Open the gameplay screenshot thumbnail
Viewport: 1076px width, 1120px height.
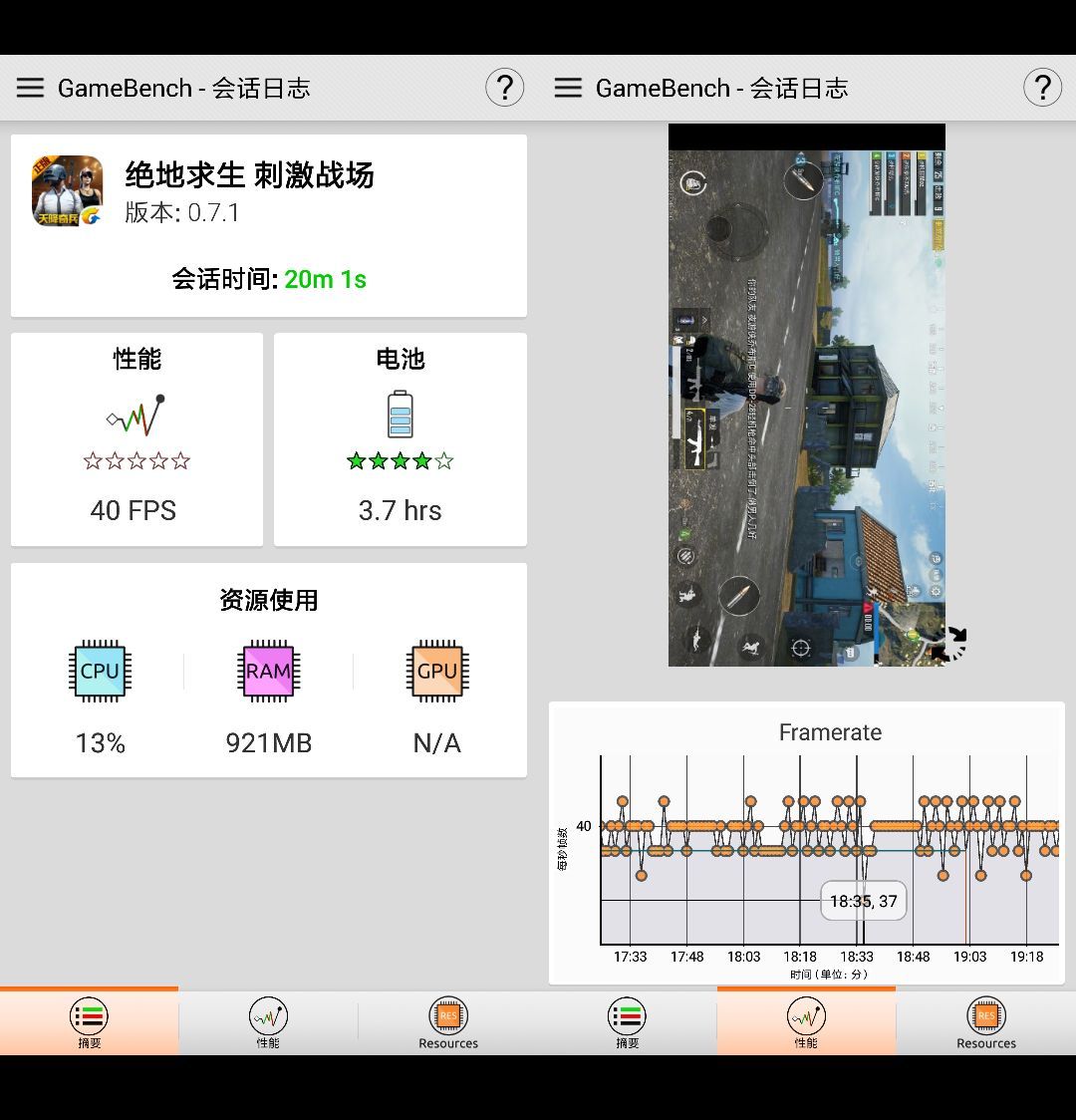(x=806, y=399)
